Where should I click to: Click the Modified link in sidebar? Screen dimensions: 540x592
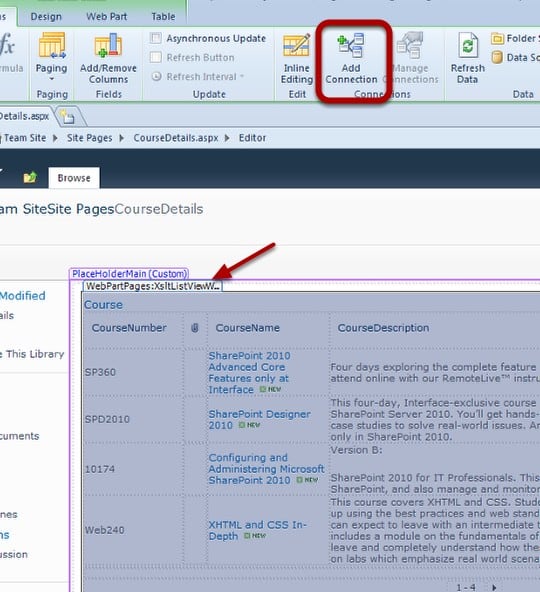click(x=23, y=296)
